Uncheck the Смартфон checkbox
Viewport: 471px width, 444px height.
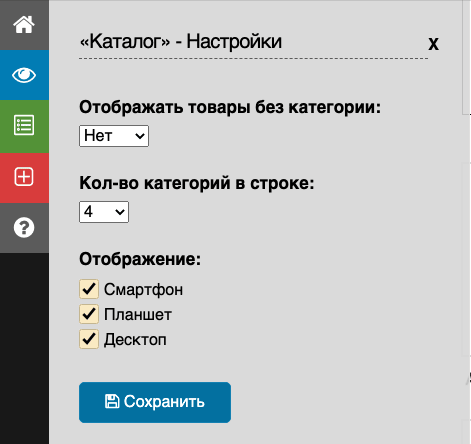tap(89, 289)
